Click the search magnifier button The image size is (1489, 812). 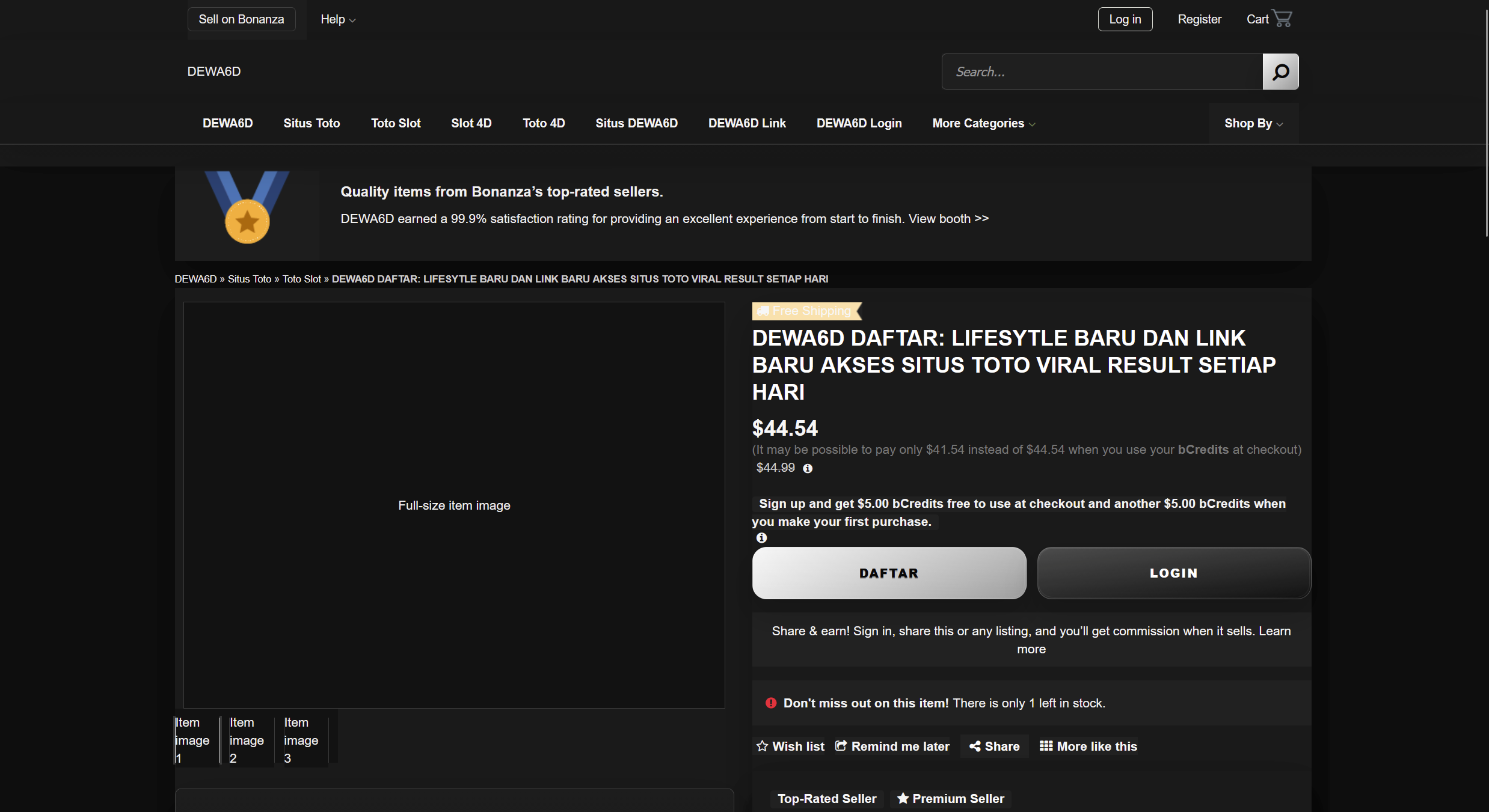tap(1280, 72)
